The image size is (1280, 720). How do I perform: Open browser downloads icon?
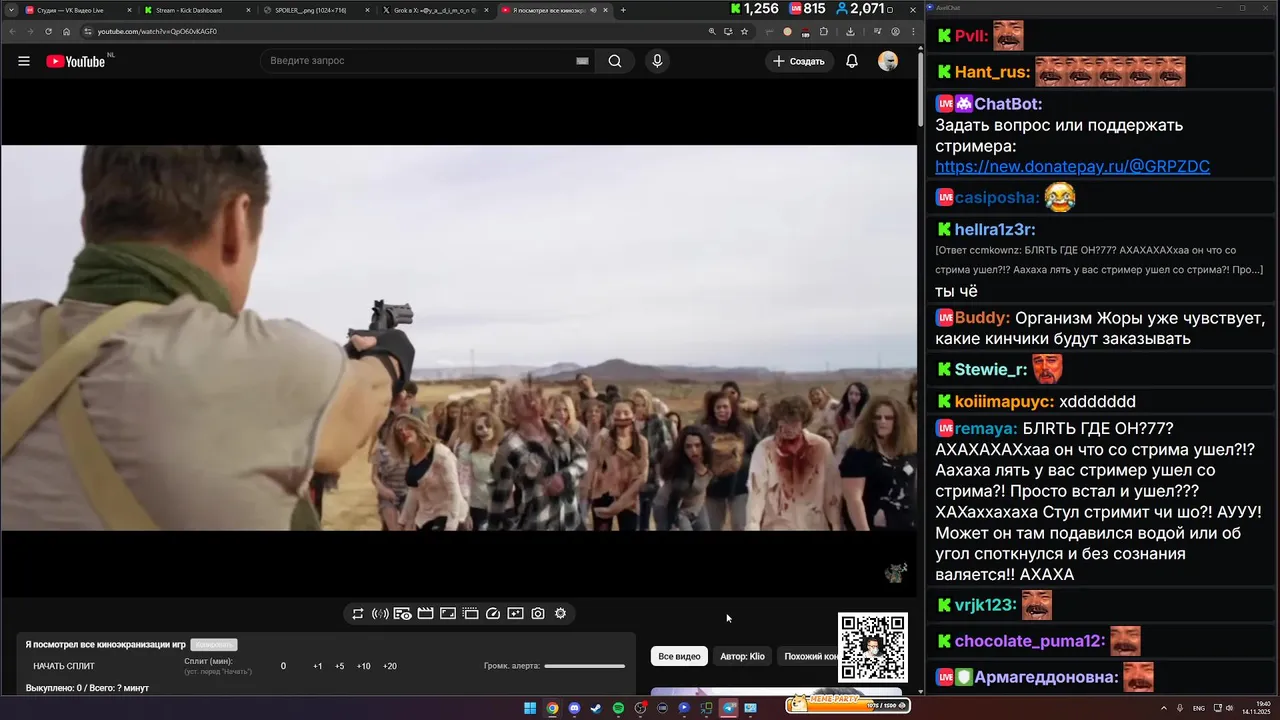point(850,31)
